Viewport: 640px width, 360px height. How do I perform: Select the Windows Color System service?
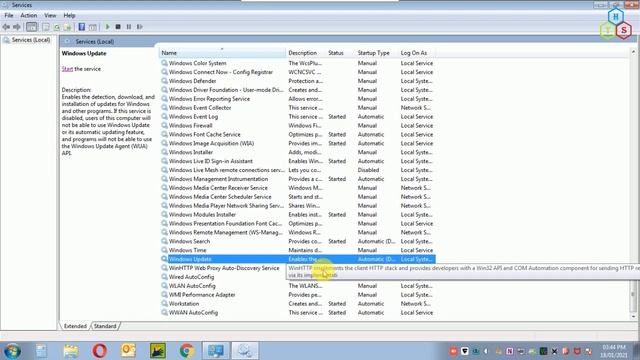(197, 63)
